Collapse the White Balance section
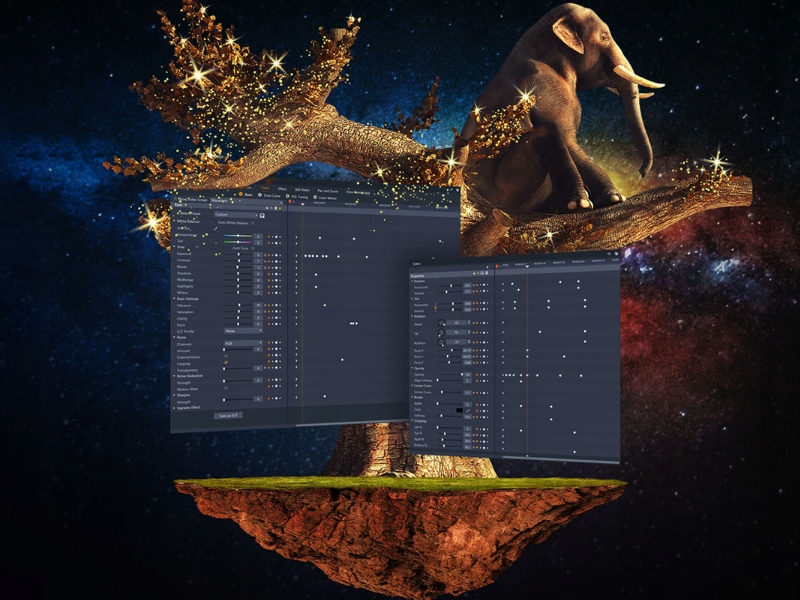The height and width of the screenshot is (600, 800). (x=174, y=221)
